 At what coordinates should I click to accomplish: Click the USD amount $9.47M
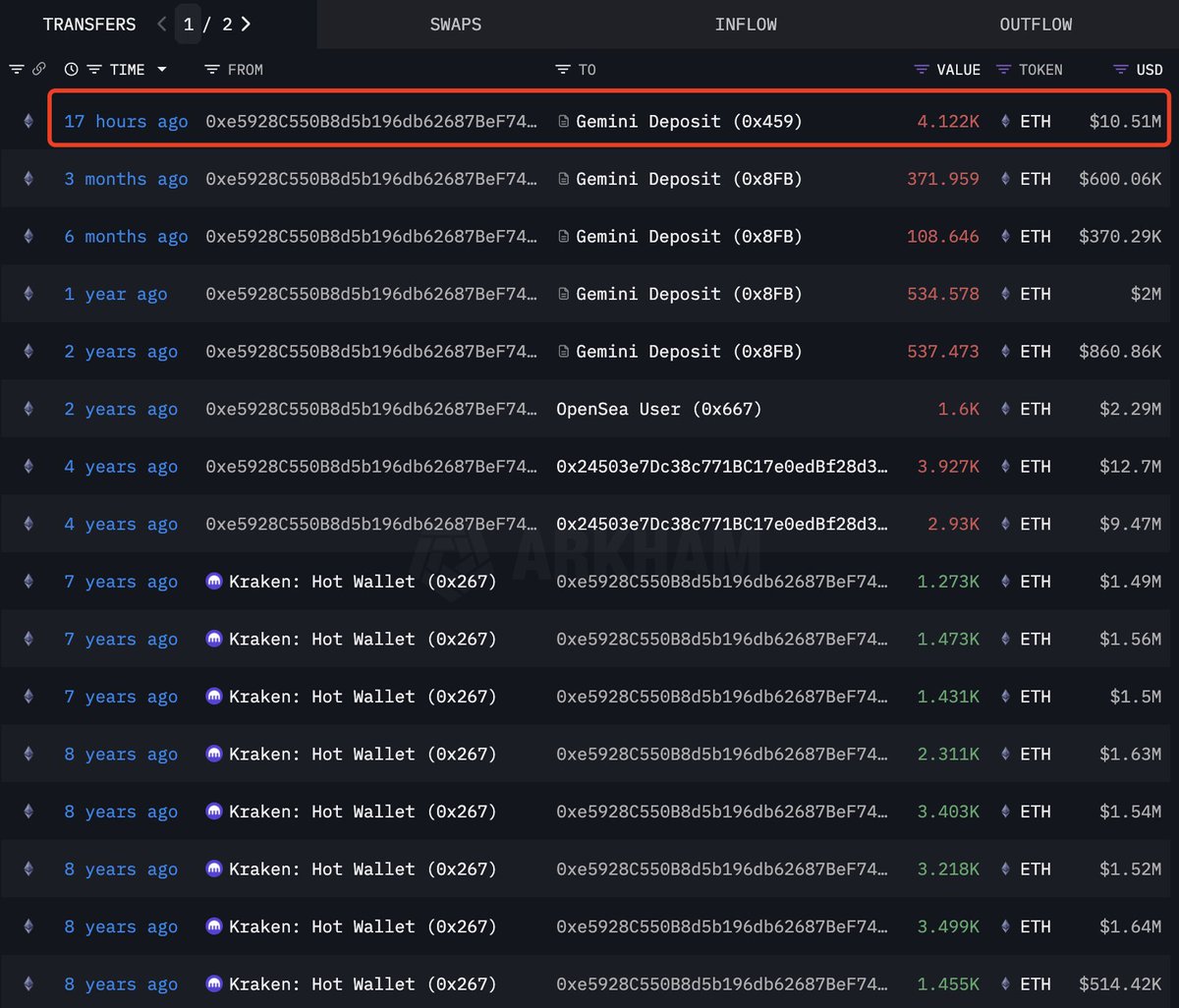[1130, 524]
